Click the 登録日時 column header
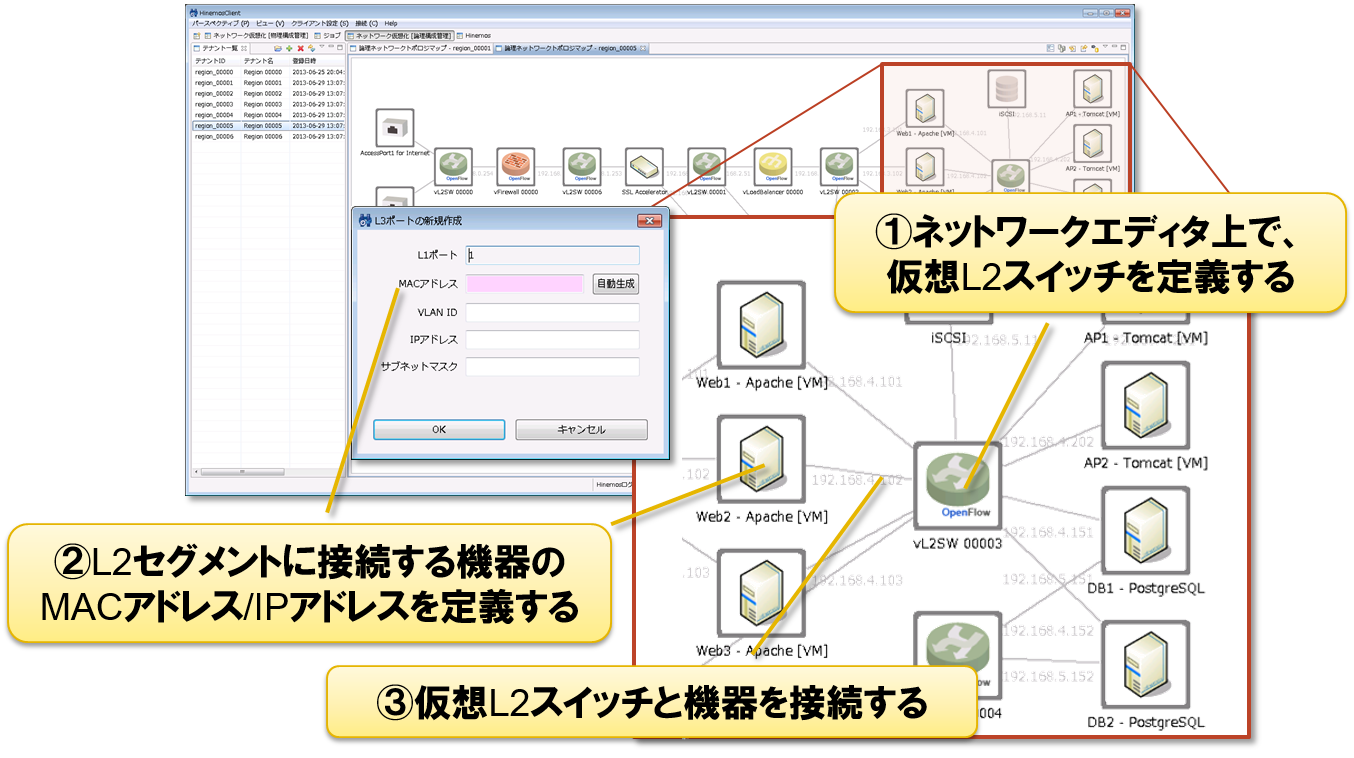 [317, 61]
